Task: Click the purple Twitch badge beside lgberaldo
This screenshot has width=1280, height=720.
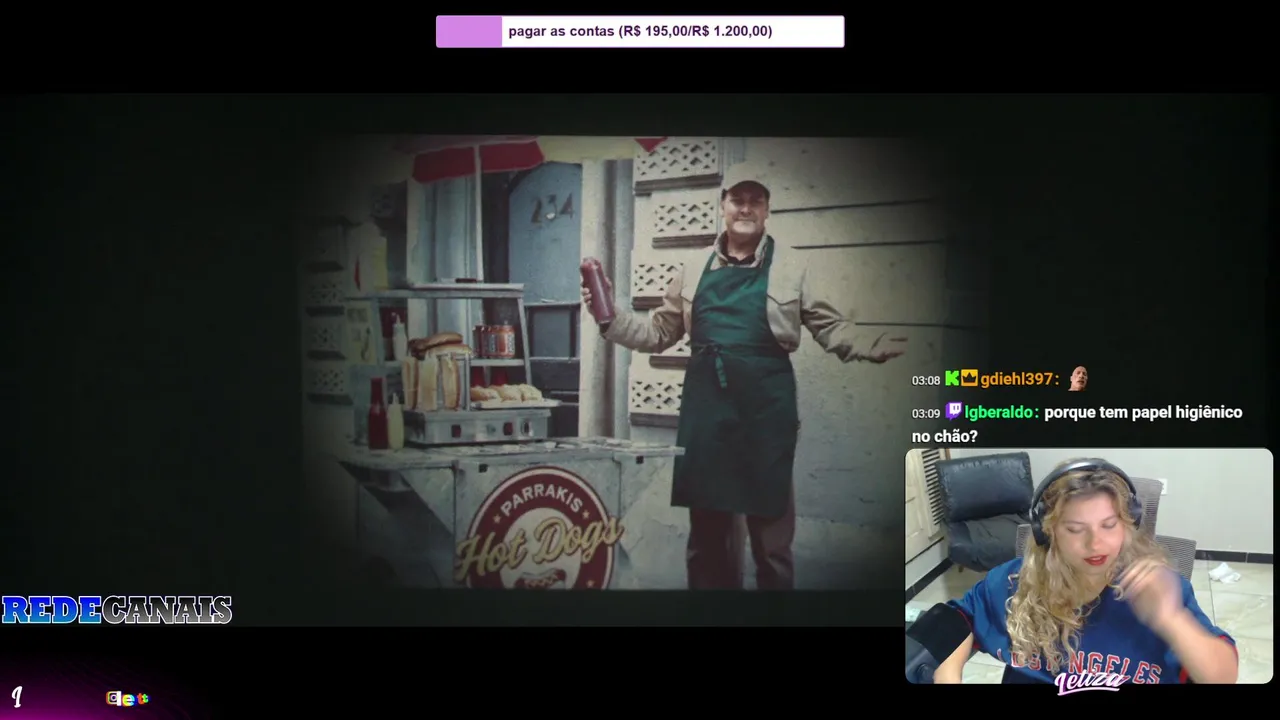Action: (x=954, y=411)
